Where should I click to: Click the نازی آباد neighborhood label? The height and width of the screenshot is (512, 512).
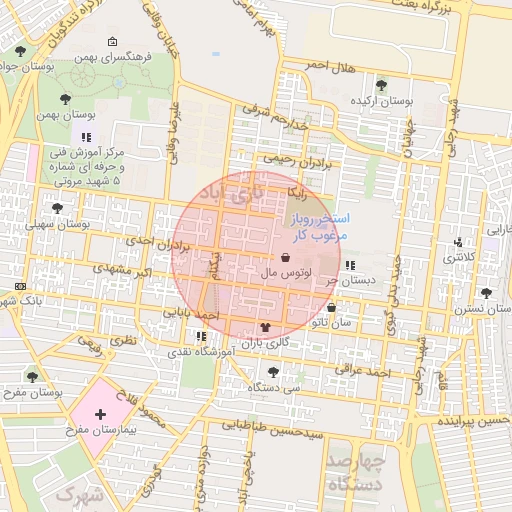[x=232, y=193]
